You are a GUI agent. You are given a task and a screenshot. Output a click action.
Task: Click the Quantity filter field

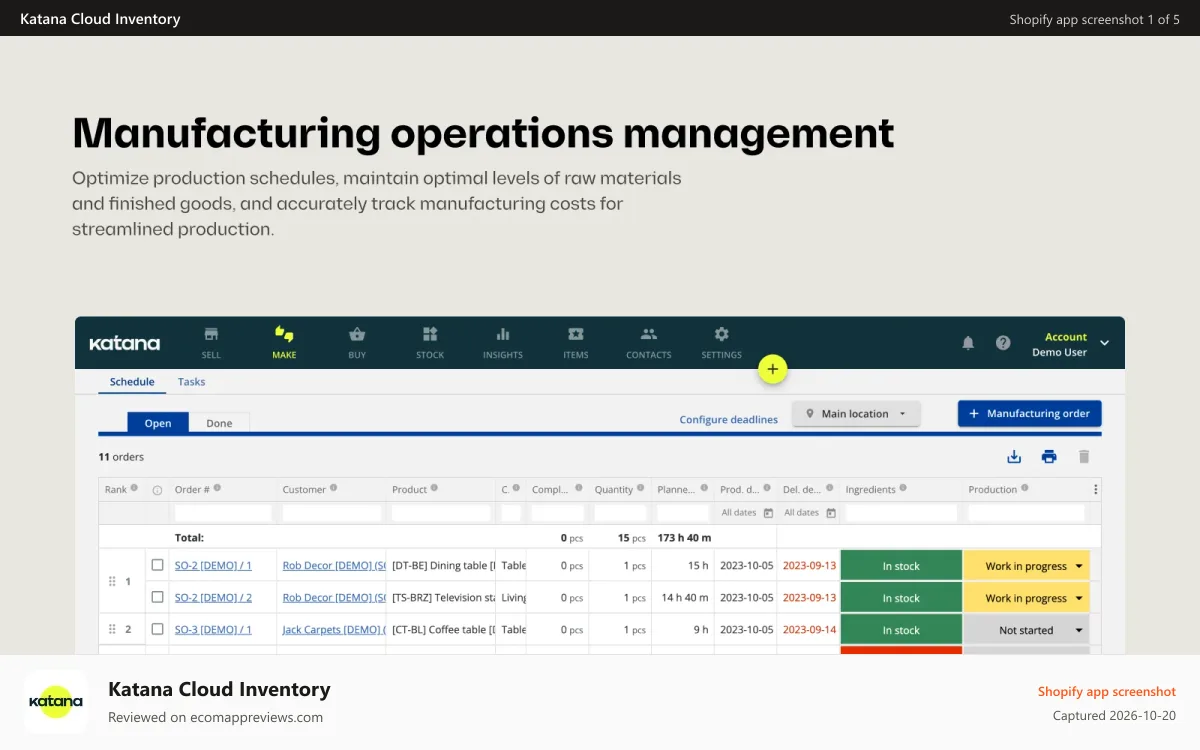620,513
